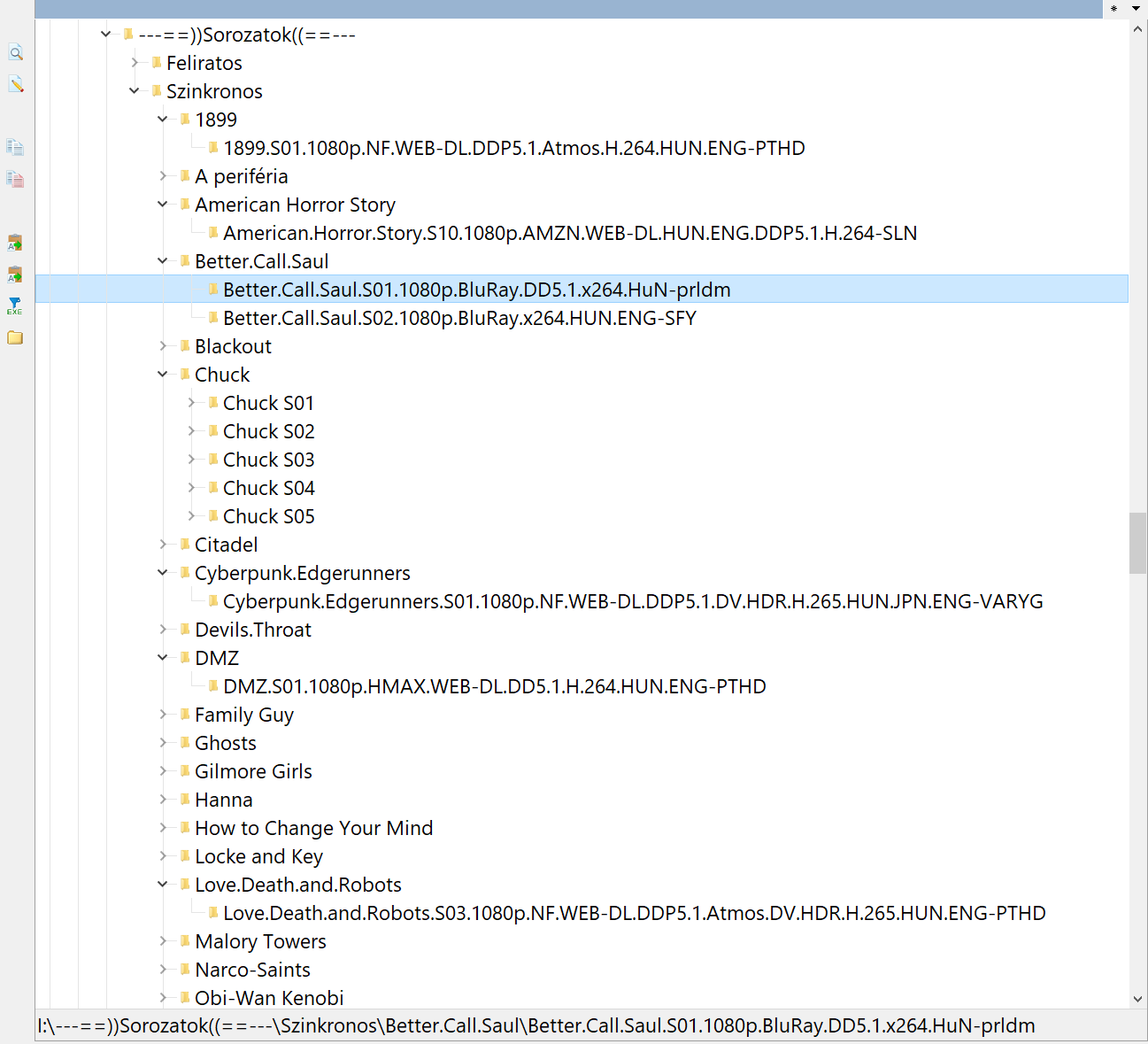Select the Ghosts folder
1148x1044 pixels.
(x=226, y=743)
